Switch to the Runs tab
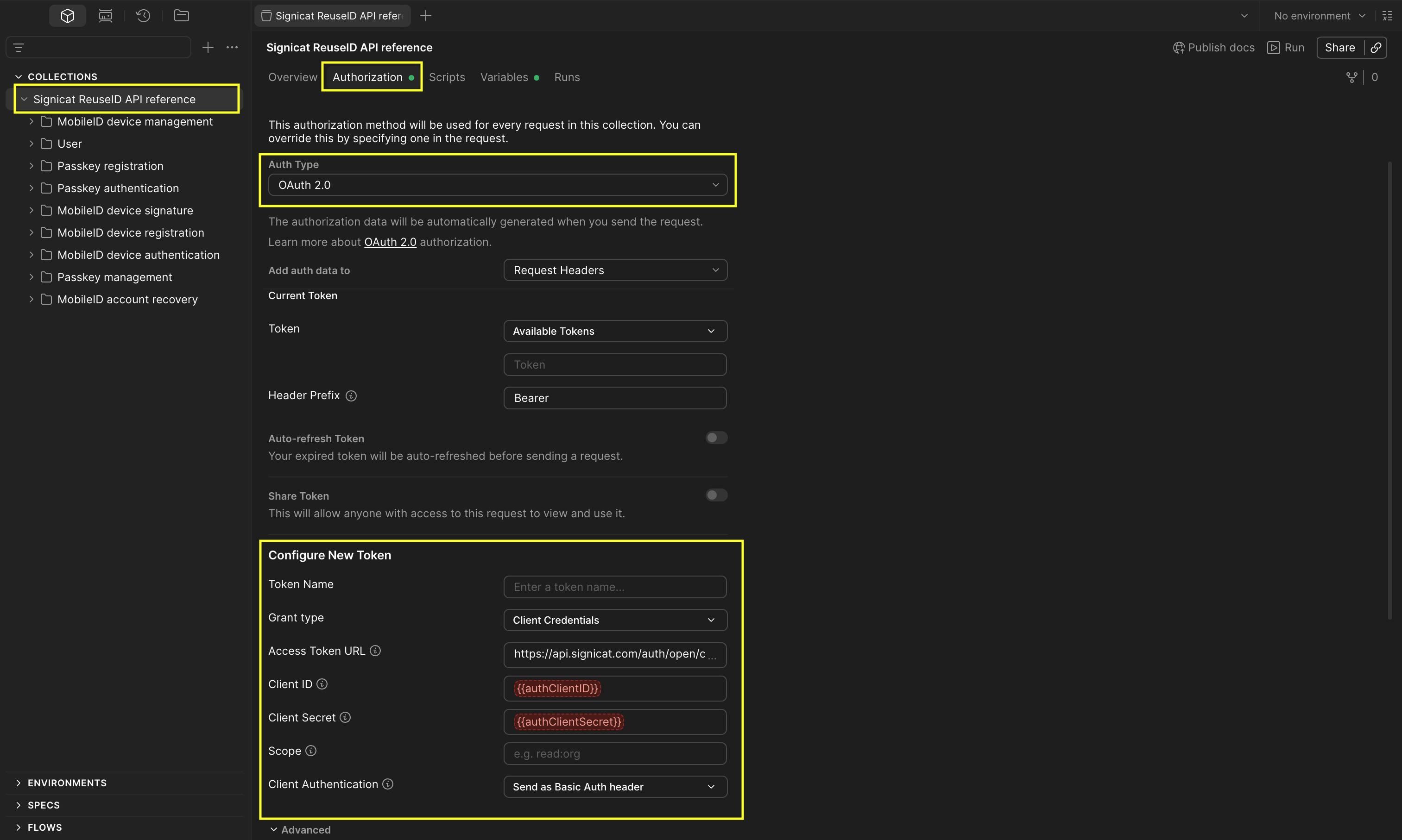 (567, 77)
